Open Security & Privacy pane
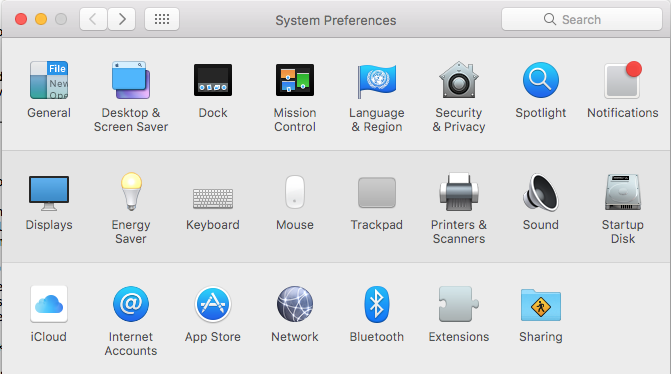The image size is (671, 374). [459, 80]
